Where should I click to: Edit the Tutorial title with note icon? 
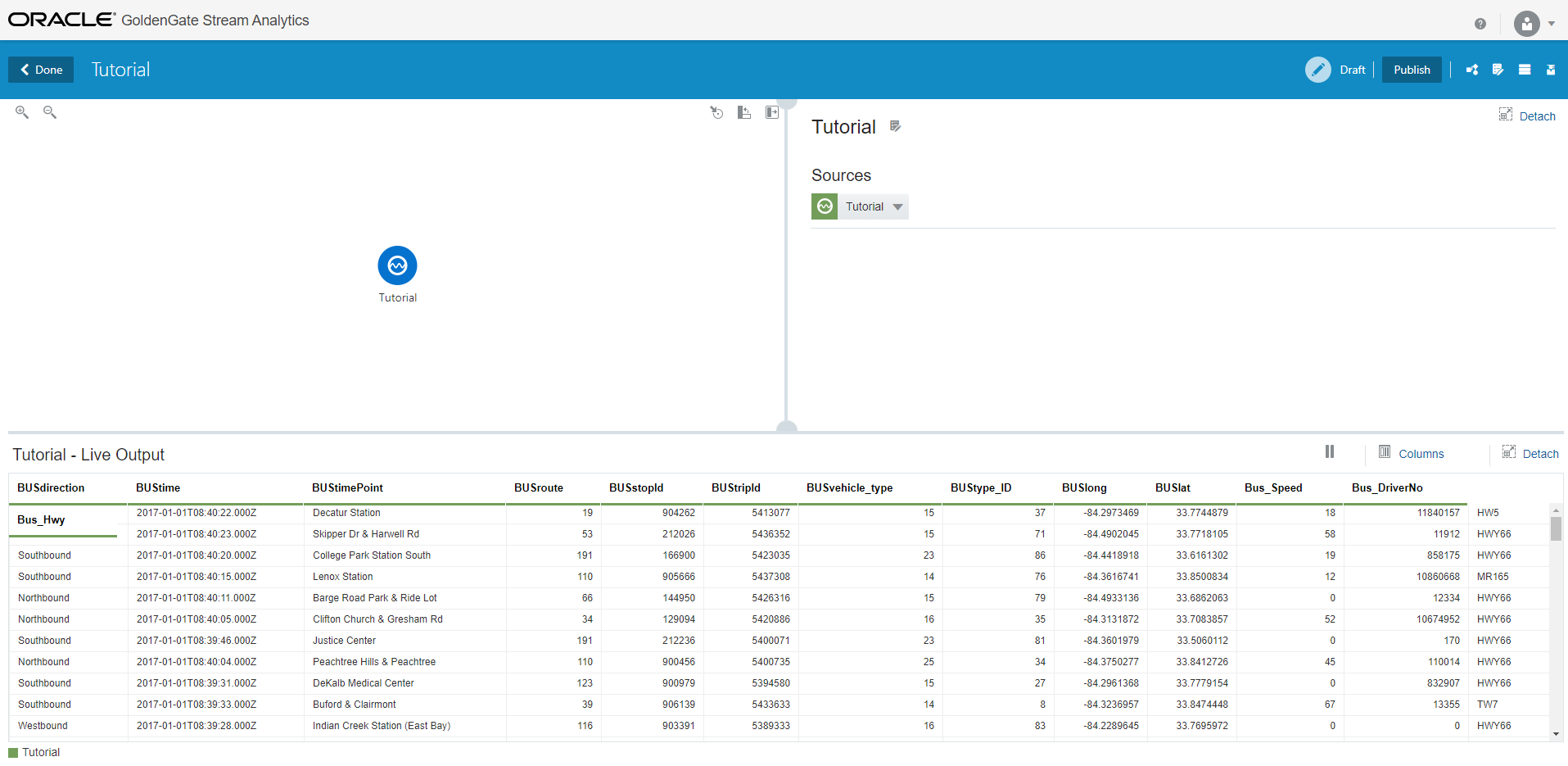click(x=895, y=126)
